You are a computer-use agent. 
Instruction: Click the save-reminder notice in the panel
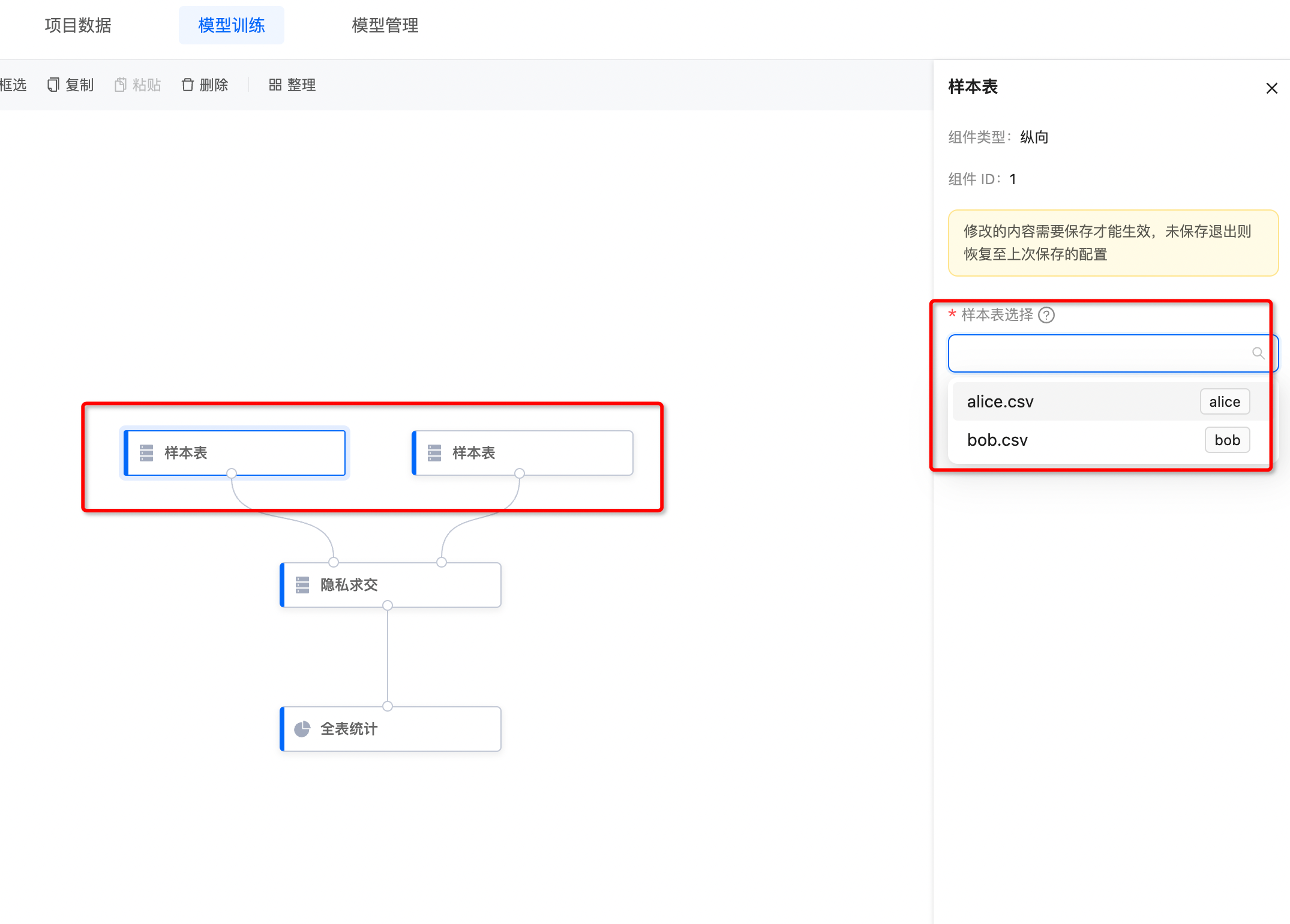click(x=1113, y=243)
